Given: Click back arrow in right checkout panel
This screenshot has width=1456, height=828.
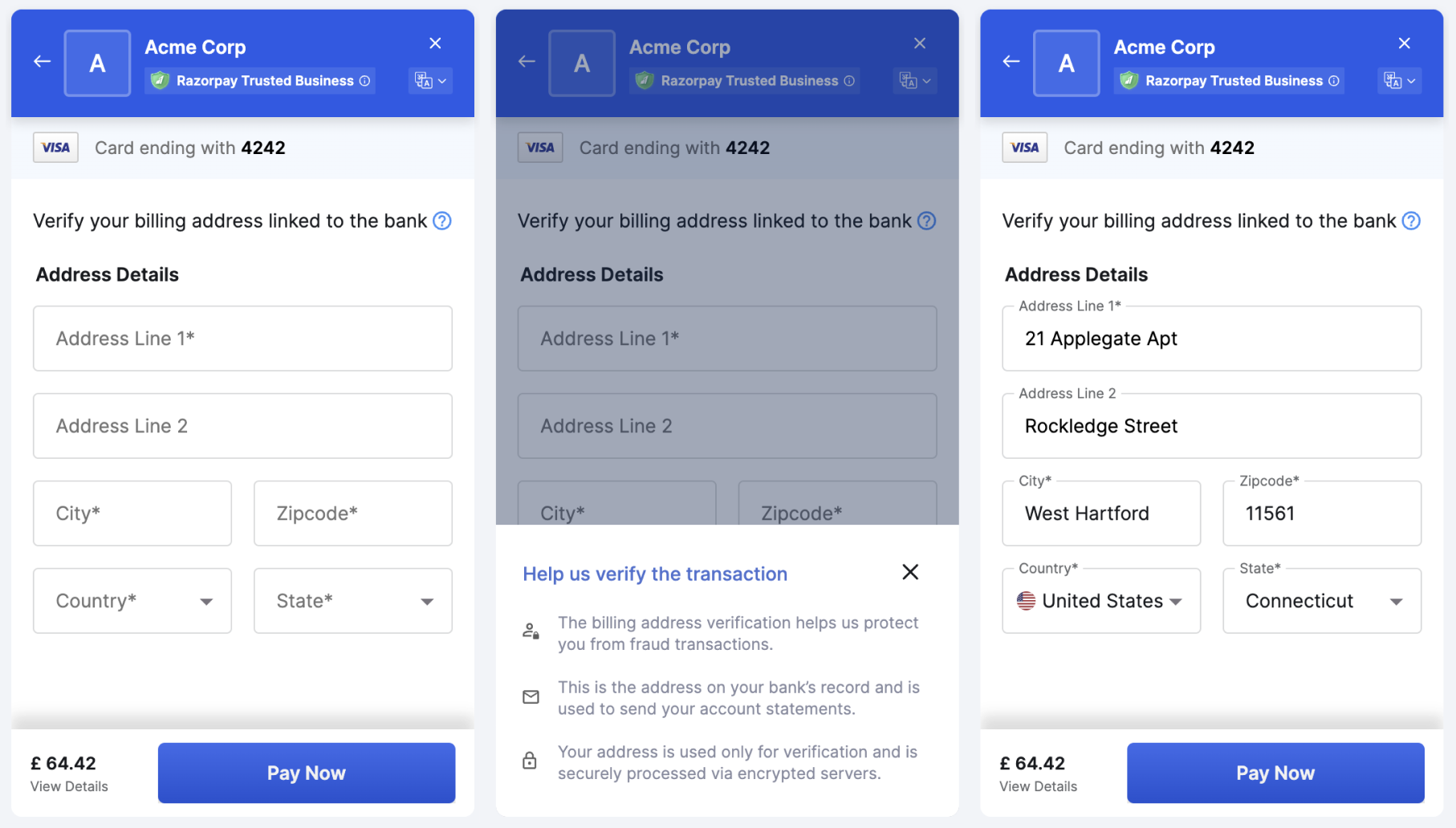Looking at the screenshot, I should click(x=1011, y=61).
